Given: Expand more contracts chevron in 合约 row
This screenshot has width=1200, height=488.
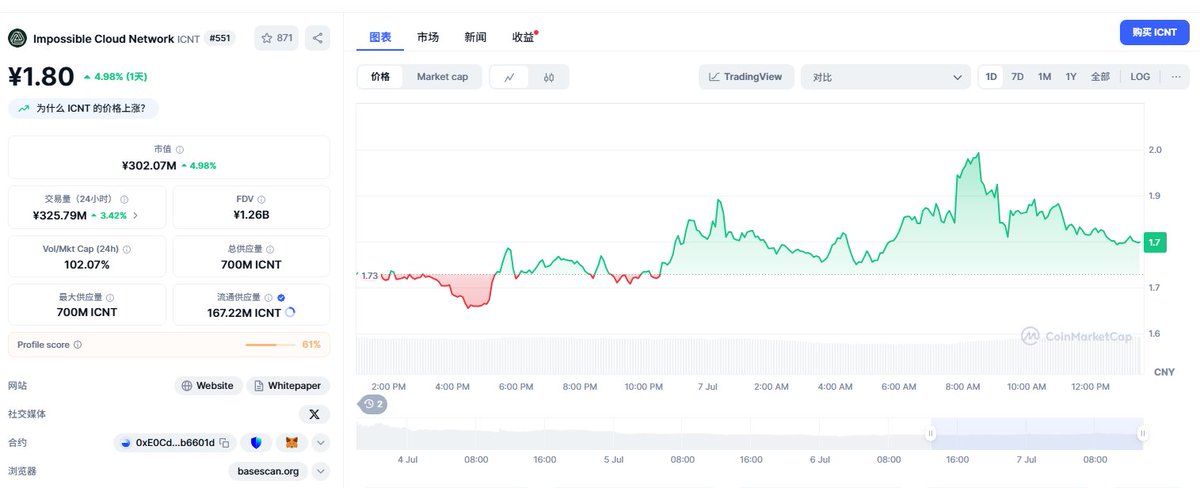Looking at the screenshot, I should pyautogui.click(x=320, y=442).
